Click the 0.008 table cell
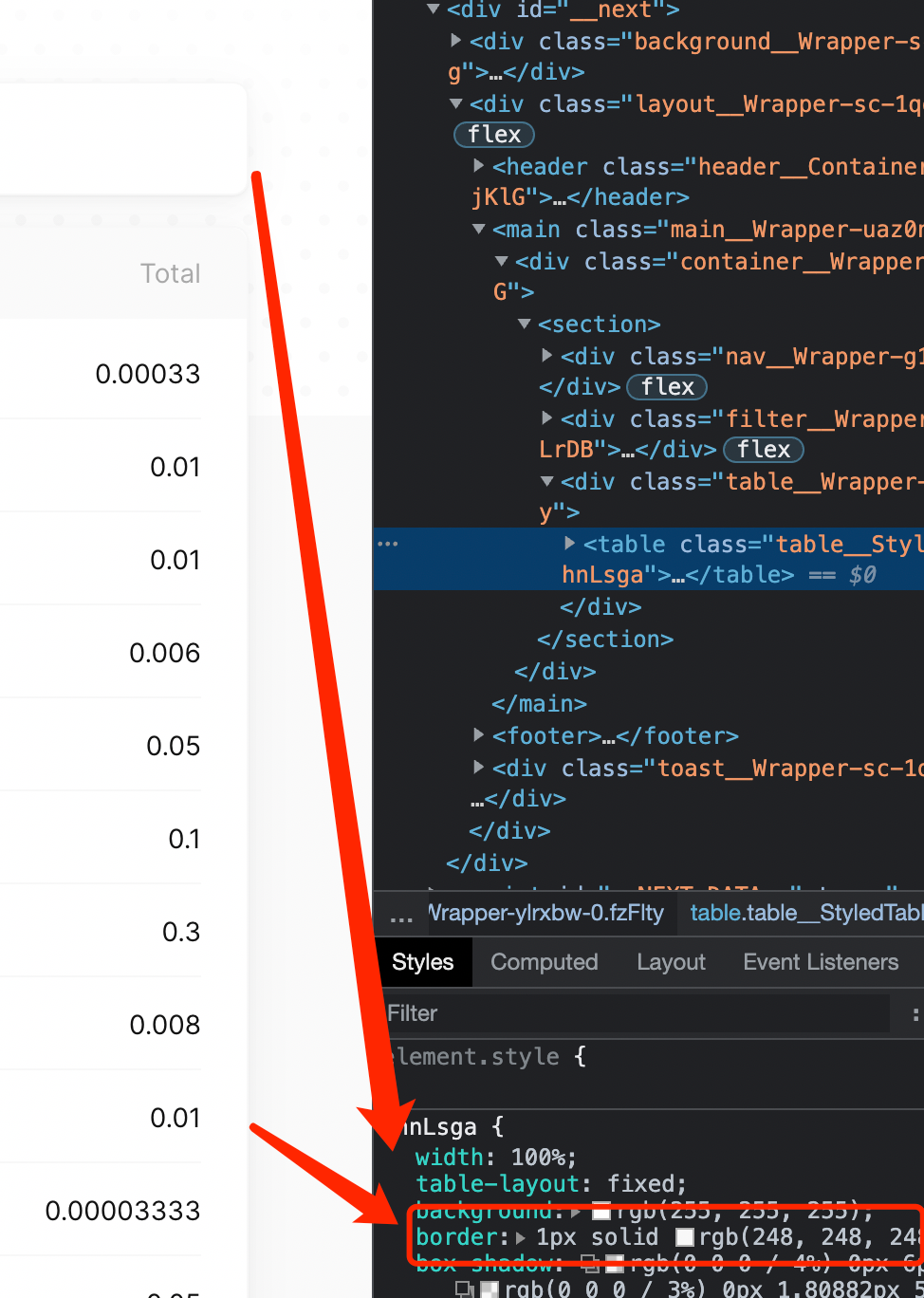This screenshot has width=924, height=1298. pos(165,1025)
